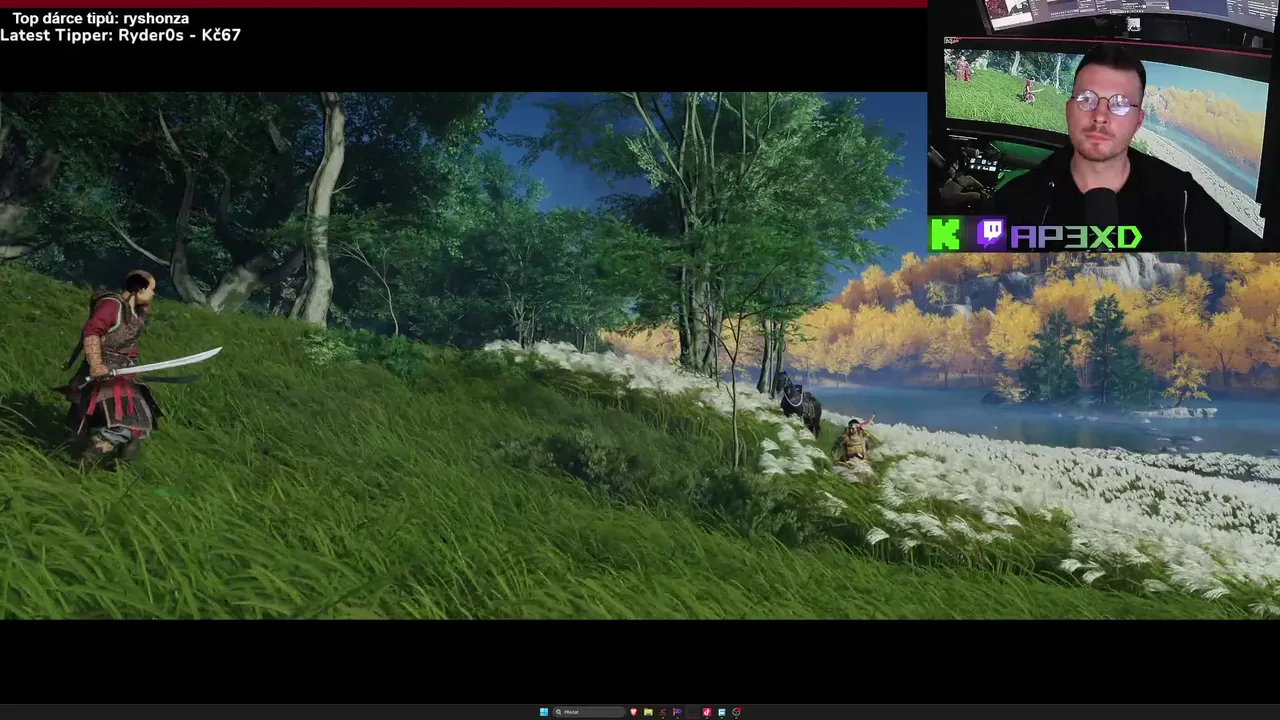Click the AP3XD channel name
The image size is (1280, 720).
(x=1076, y=237)
